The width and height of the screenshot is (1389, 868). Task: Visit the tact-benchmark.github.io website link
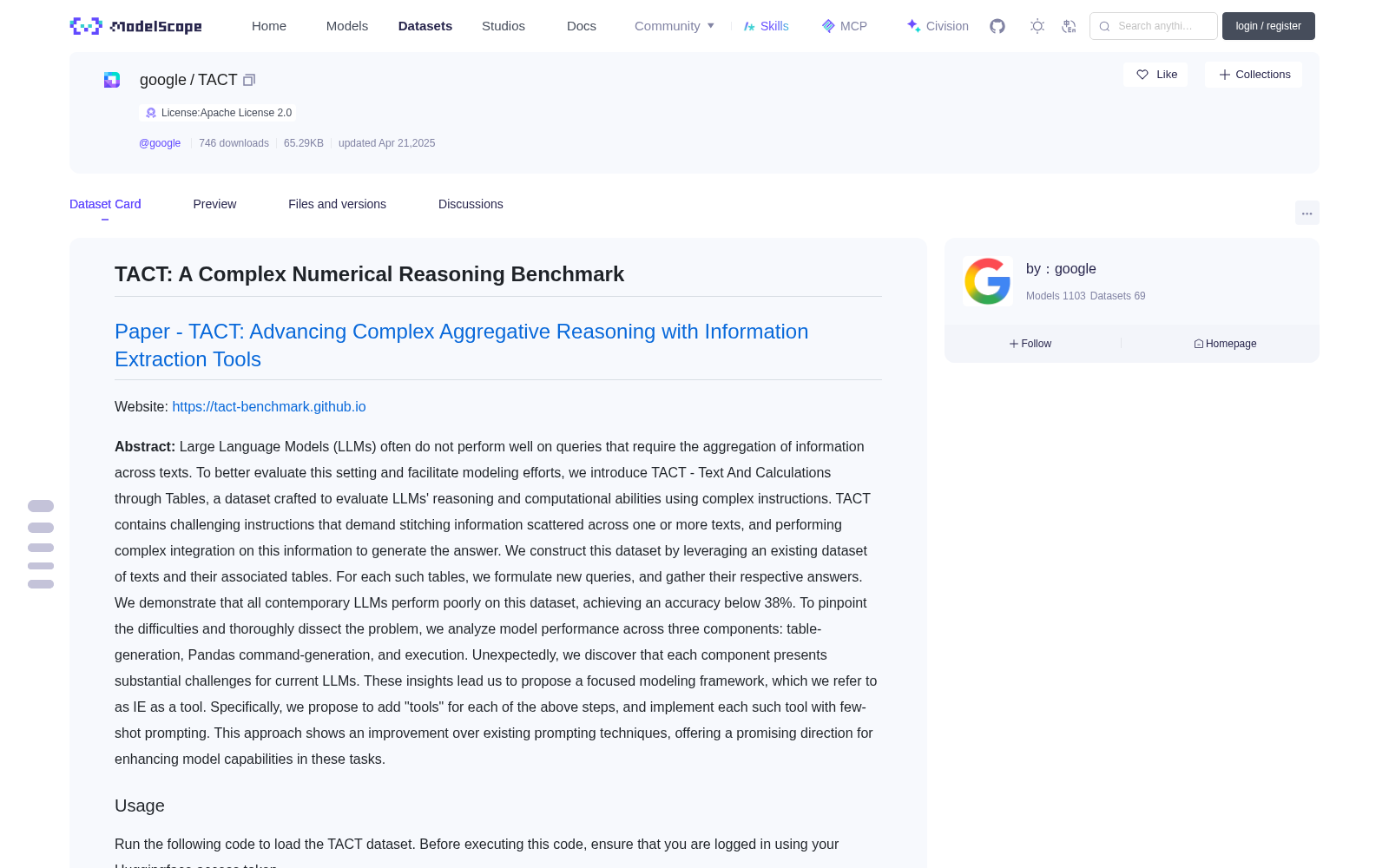[269, 406]
